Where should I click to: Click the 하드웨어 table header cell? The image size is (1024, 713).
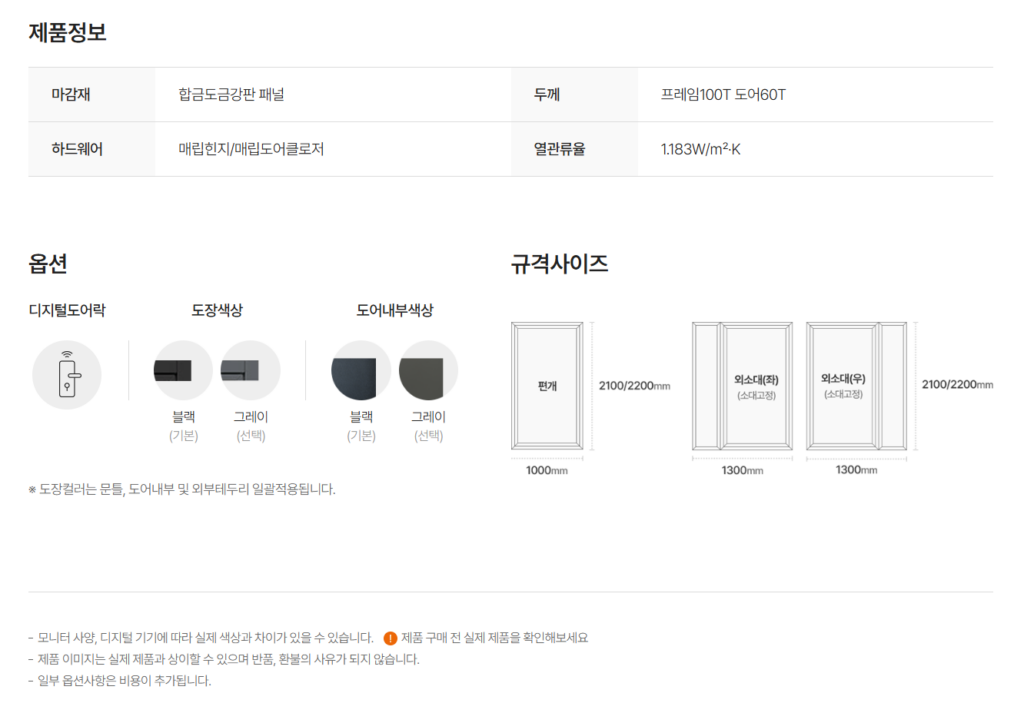pos(78,149)
